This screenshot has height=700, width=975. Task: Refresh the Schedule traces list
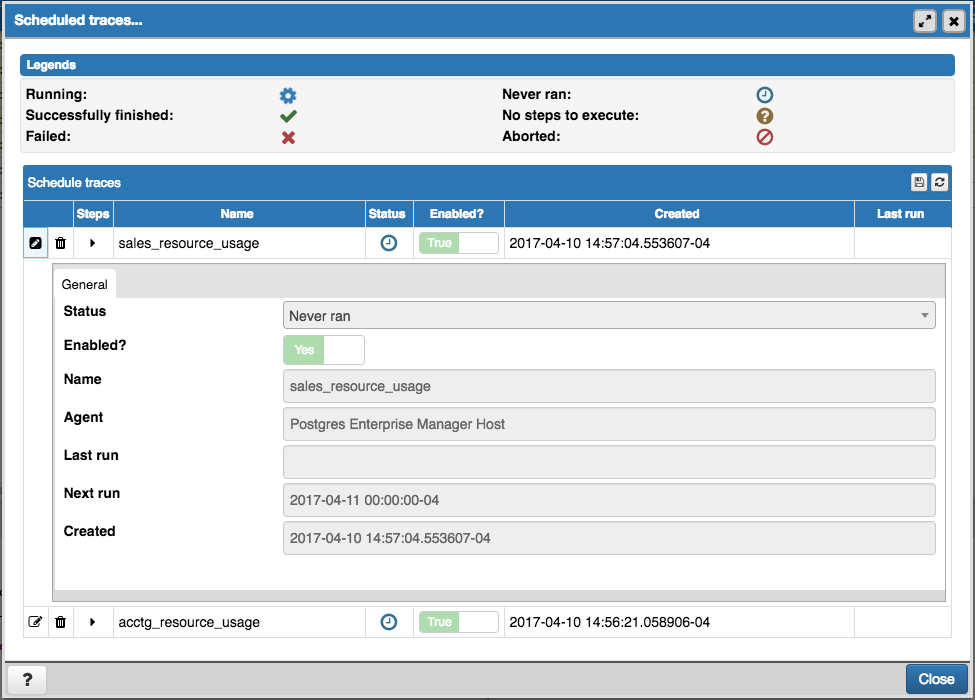[940, 182]
